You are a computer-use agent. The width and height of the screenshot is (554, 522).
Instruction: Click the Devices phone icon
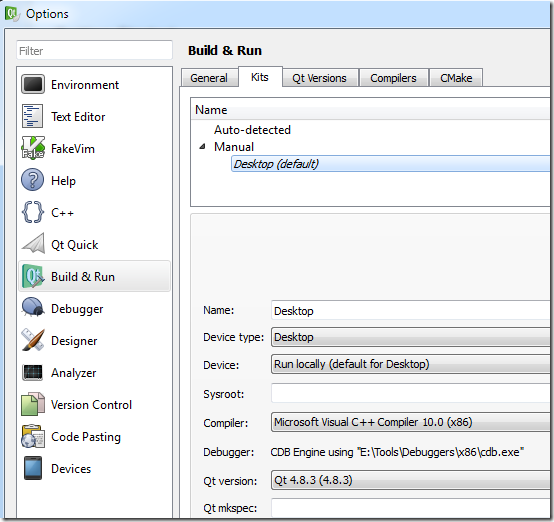click(33, 468)
